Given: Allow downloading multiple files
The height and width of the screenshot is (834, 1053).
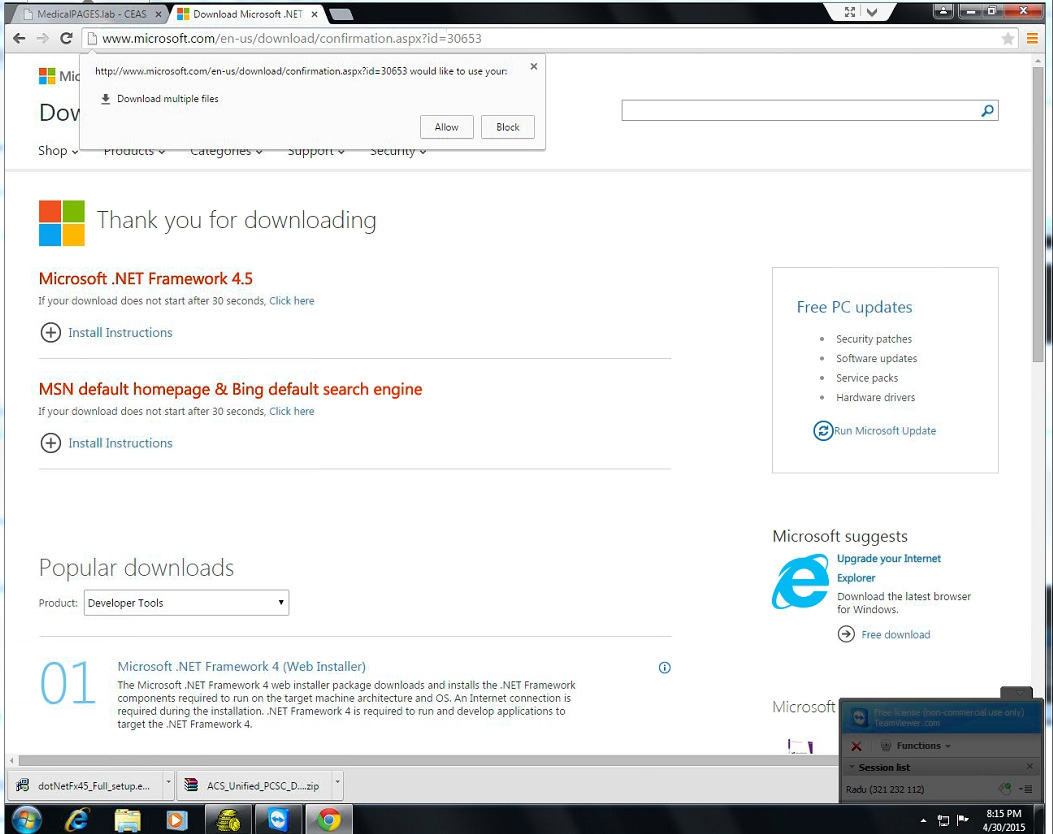Looking at the screenshot, I should tap(447, 127).
